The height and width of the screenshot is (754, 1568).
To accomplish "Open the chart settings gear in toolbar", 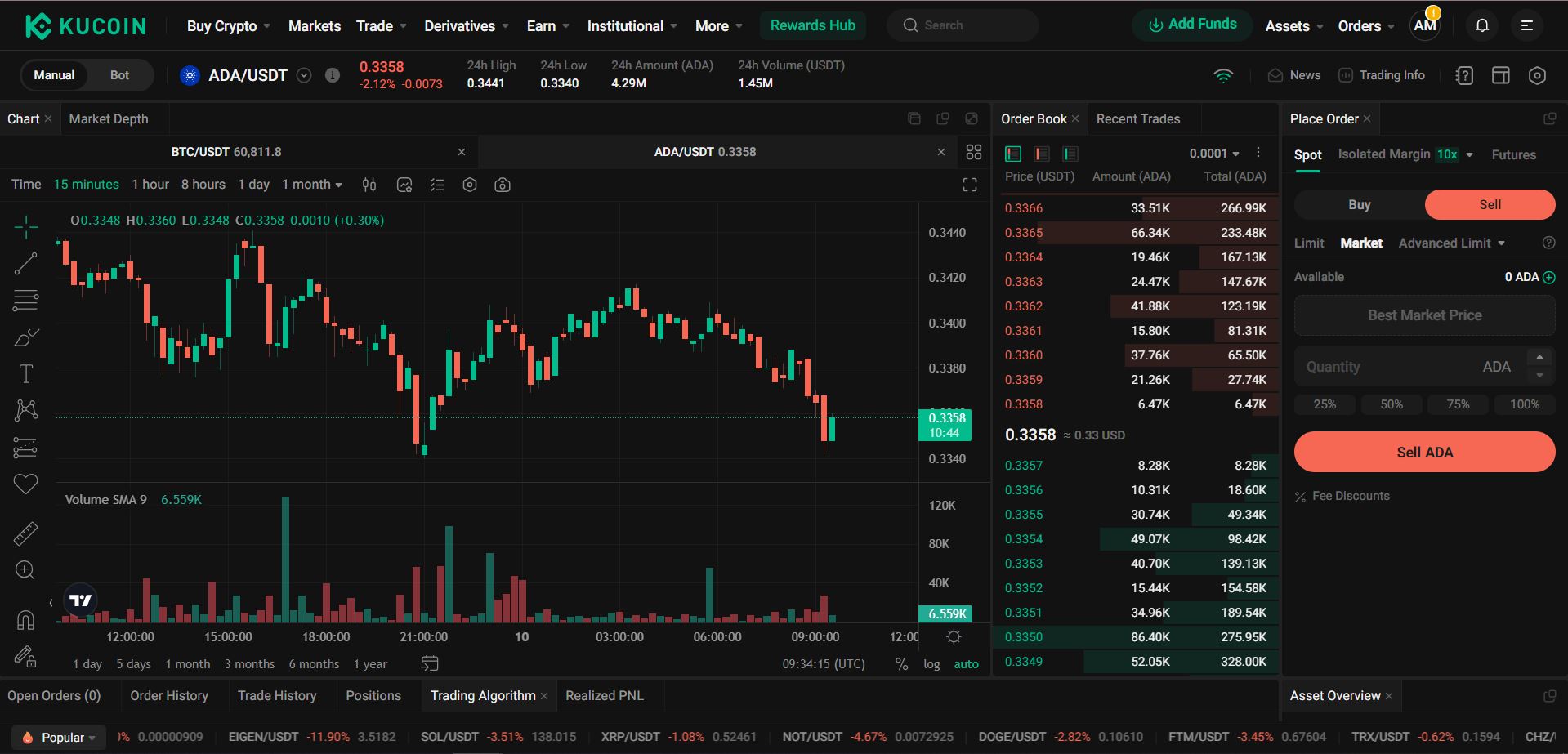I will click(x=470, y=185).
